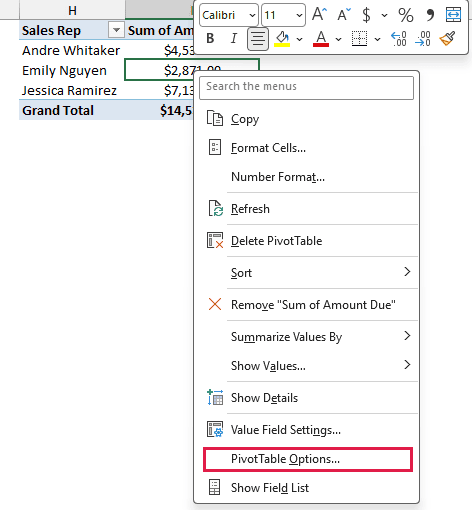Click the Increase Font Size icon
Screen dimensions: 472x510
point(319,15)
